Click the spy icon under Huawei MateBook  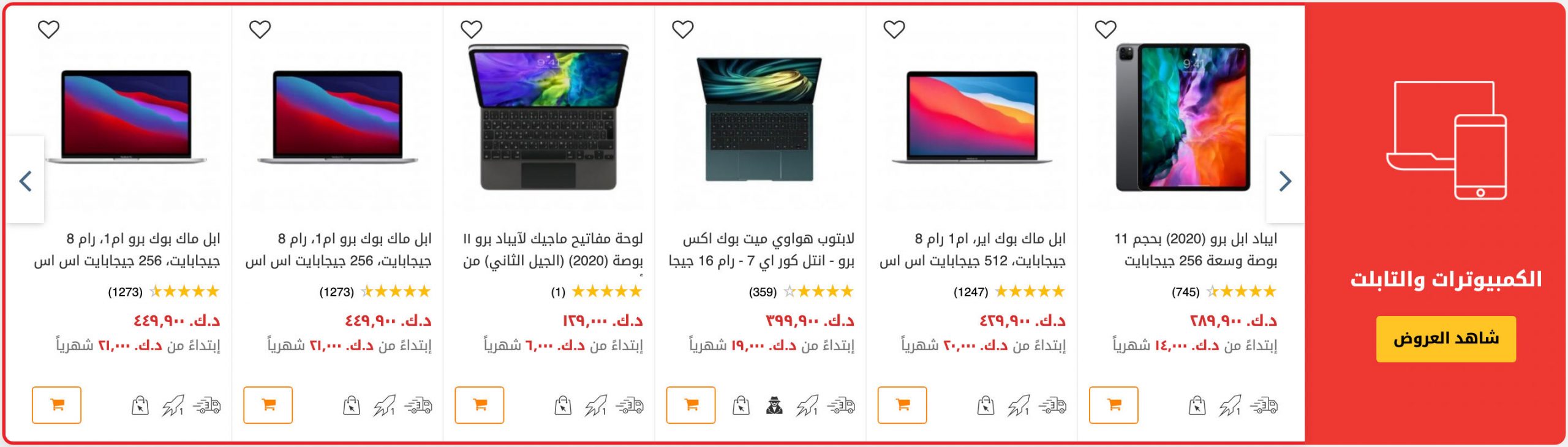pos(774,405)
